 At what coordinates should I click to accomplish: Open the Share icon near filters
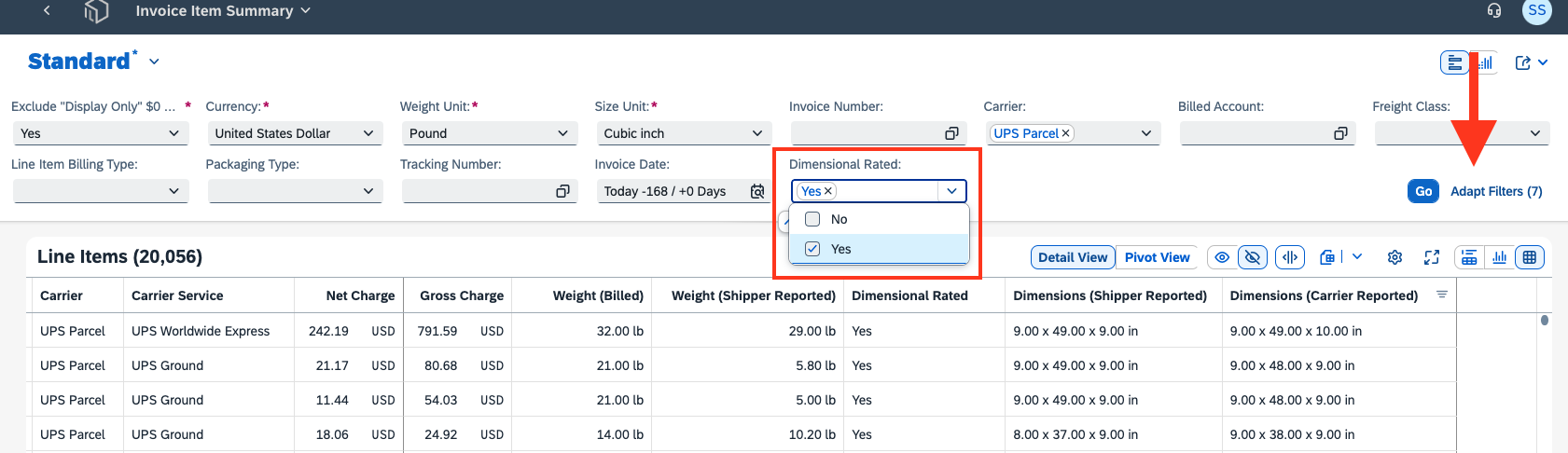(x=1523, y=62)
